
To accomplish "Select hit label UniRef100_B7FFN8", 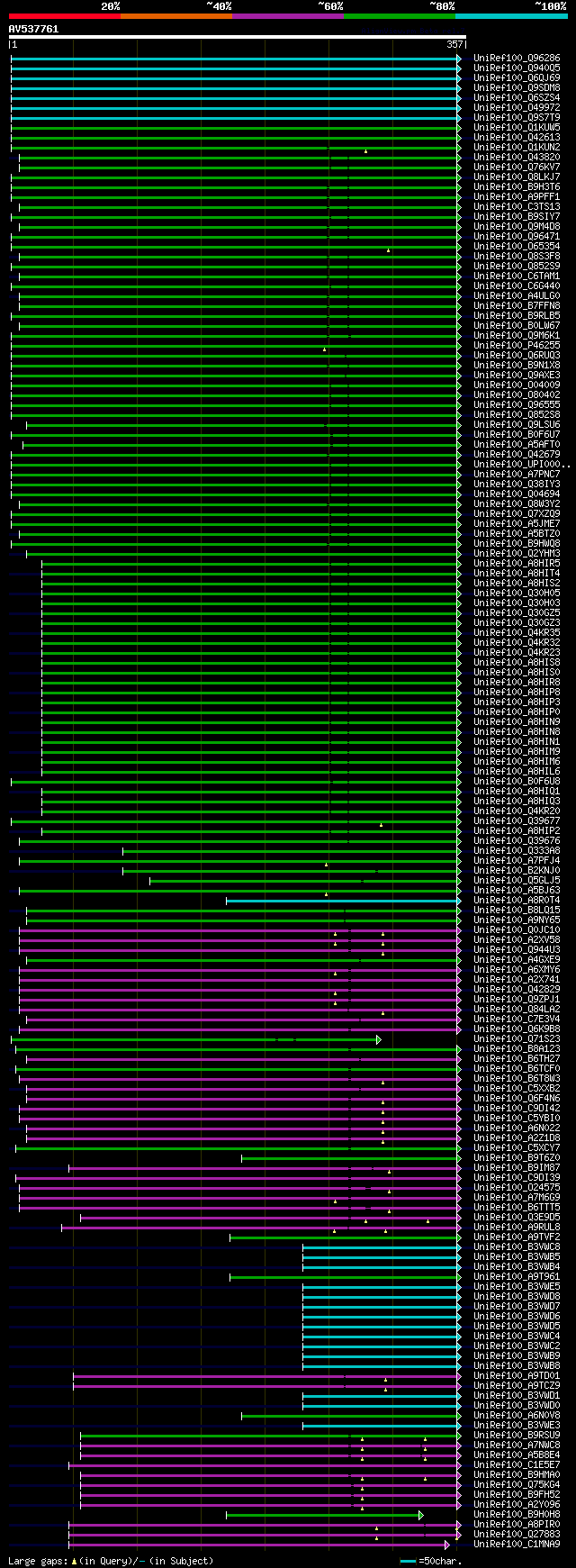I will (x=517, y=306).
